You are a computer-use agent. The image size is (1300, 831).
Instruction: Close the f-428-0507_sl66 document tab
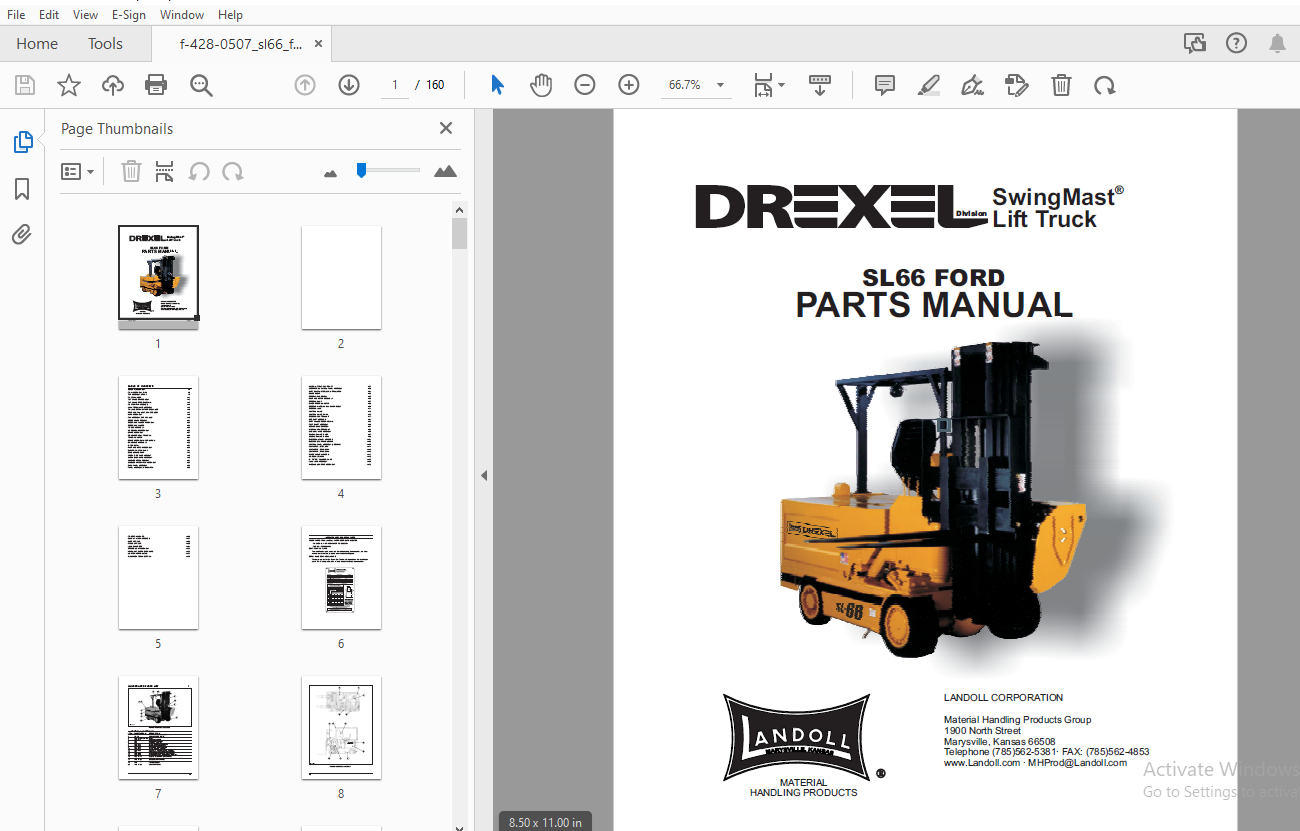318,44
